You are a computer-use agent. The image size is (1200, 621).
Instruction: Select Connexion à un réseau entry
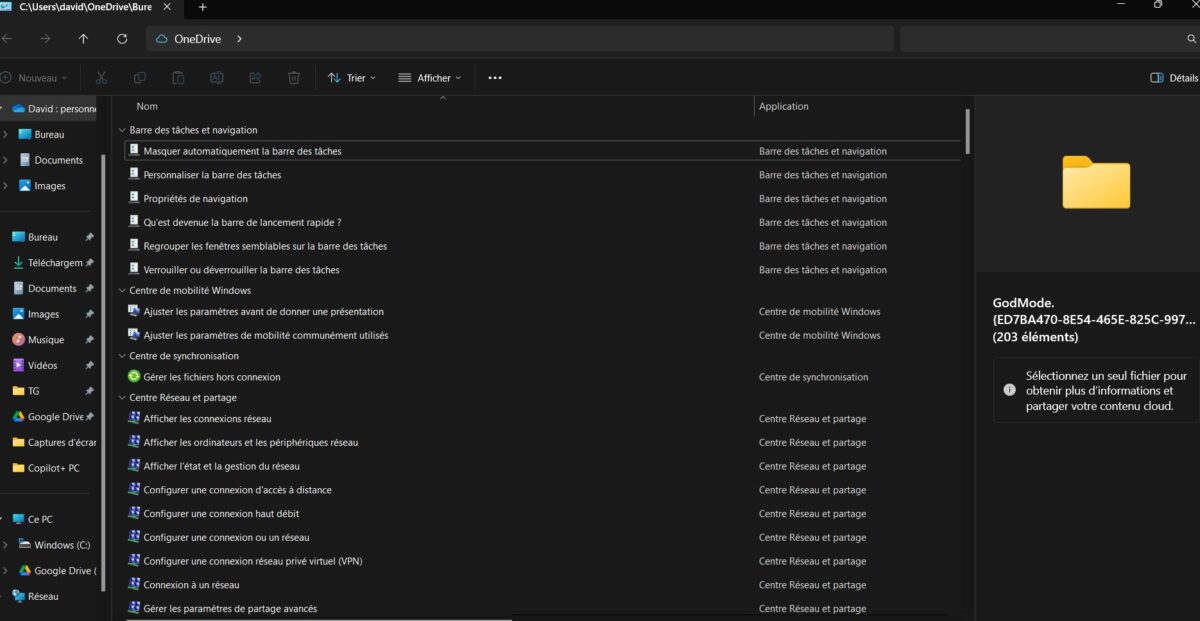[x=191, y=585]
